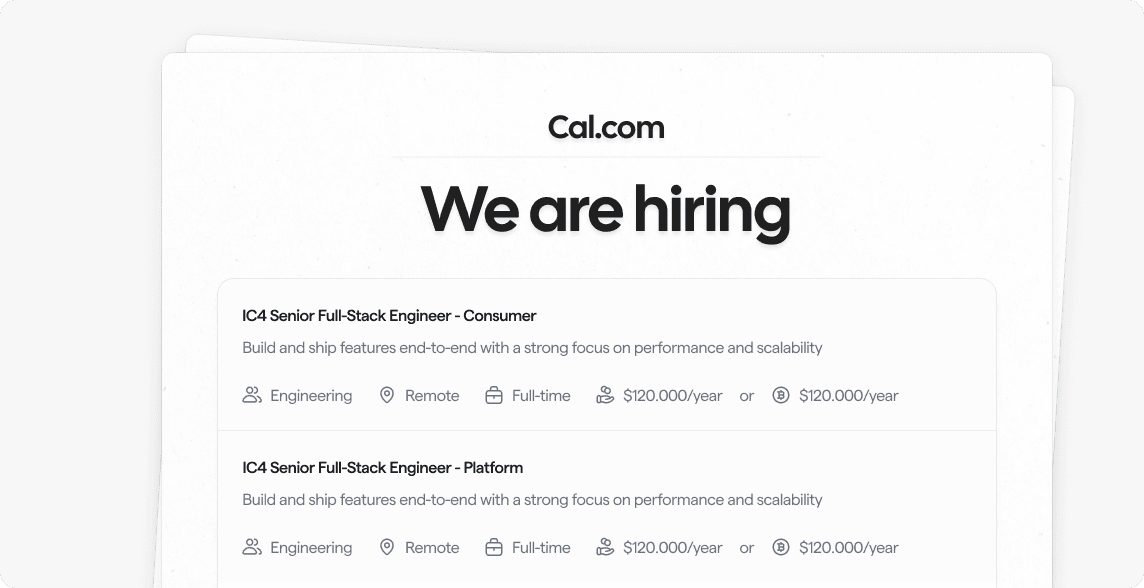Click the Engineering team icon in the Consumer job
1144x588 pixels.
click(252, 395)
